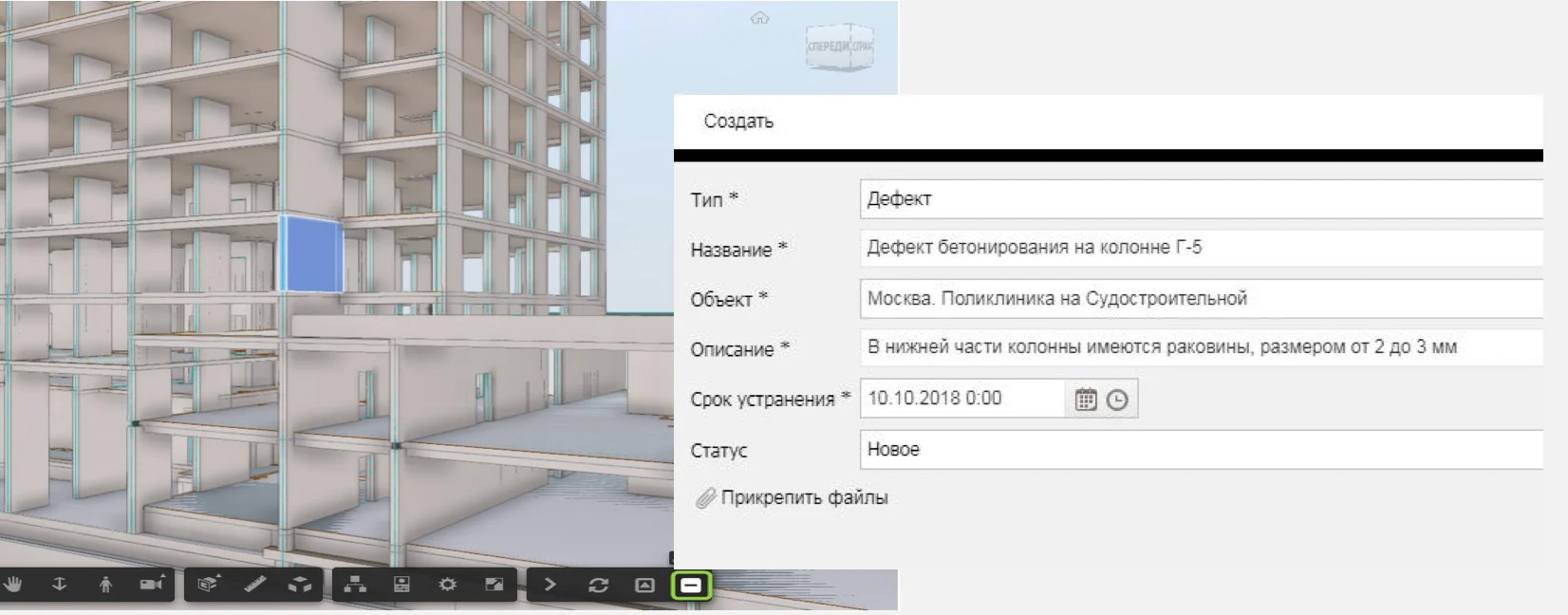
Task: Click into the Название input field
Action: [1202, 248]
